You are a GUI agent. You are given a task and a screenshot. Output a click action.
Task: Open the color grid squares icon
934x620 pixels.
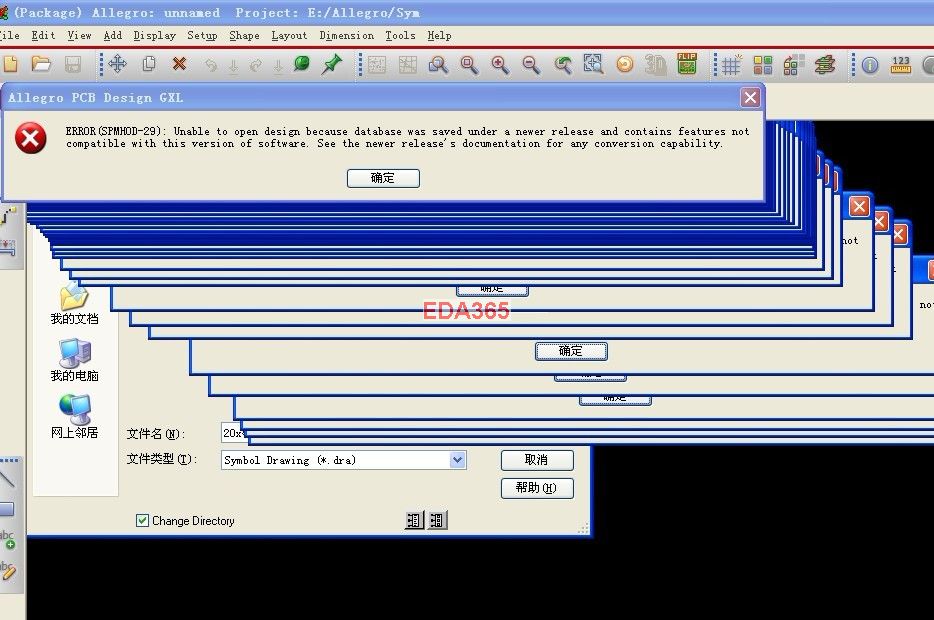(762, 64)
